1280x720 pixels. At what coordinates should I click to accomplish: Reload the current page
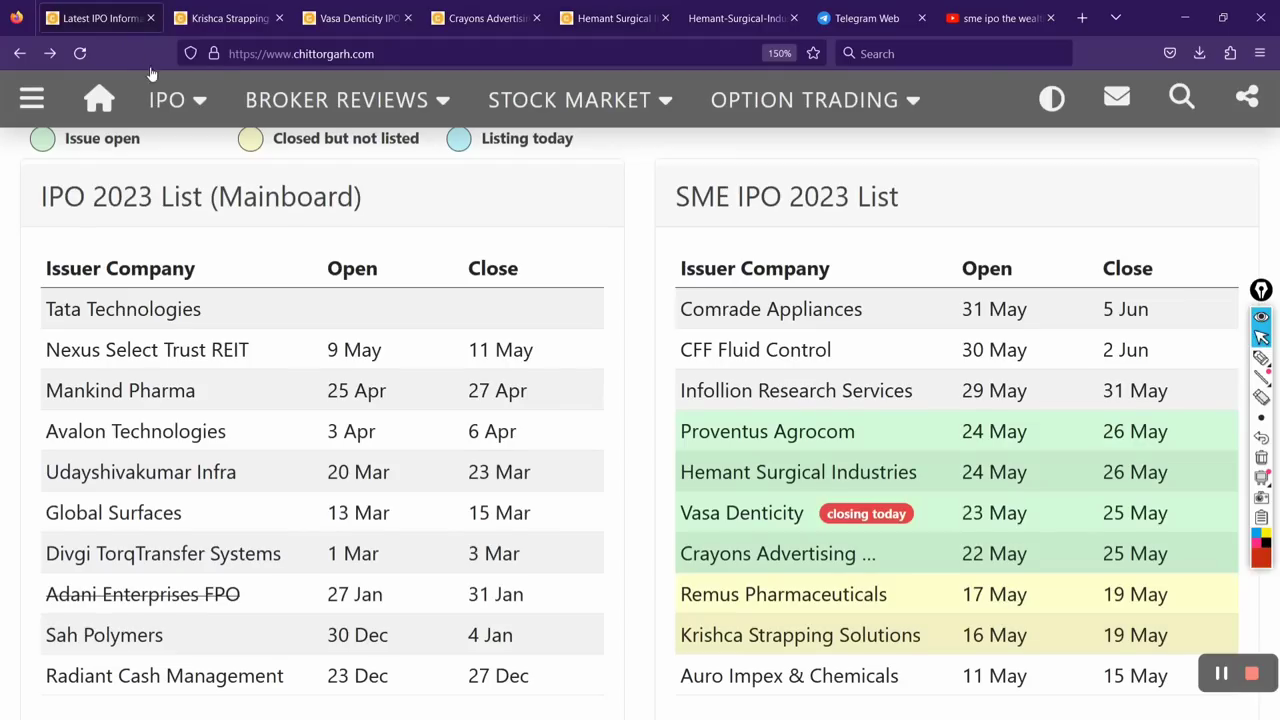click(x=80, y=53)
